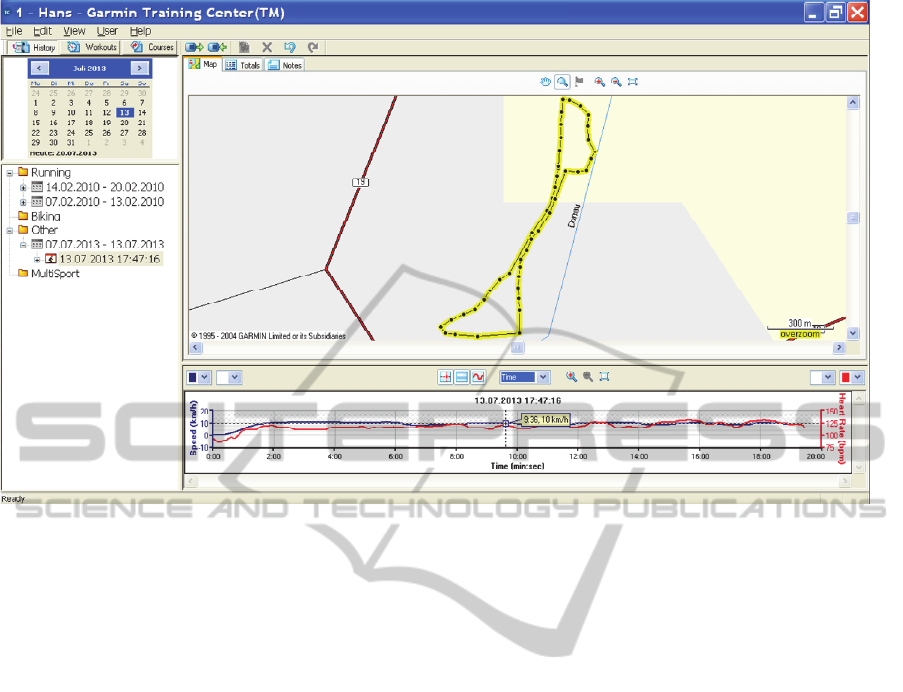Click the delete X toolbar icon
Viewport: 903px width, 692px height.
(x=267, y=47)
